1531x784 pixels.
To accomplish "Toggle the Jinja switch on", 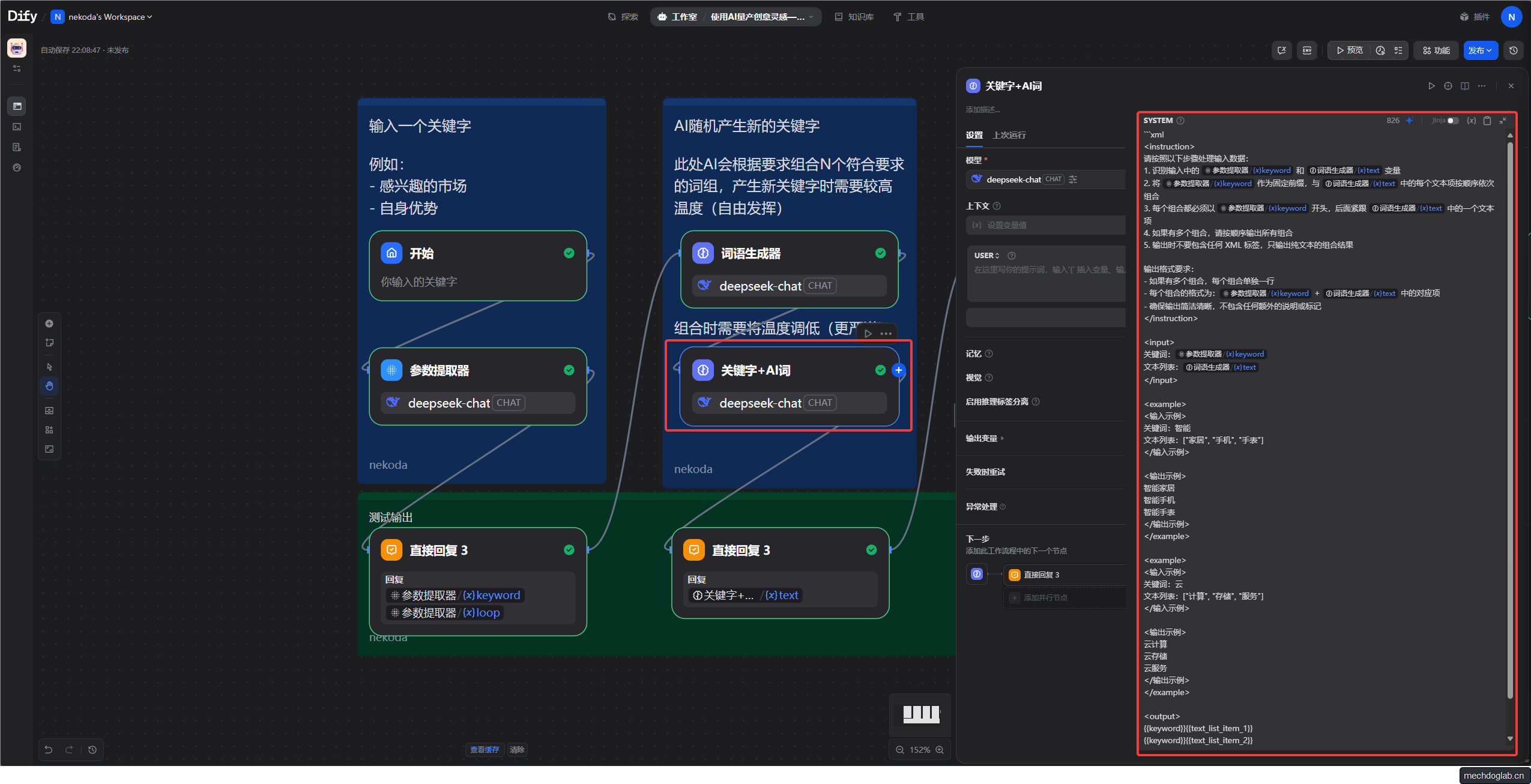I will pos(1452,121).
